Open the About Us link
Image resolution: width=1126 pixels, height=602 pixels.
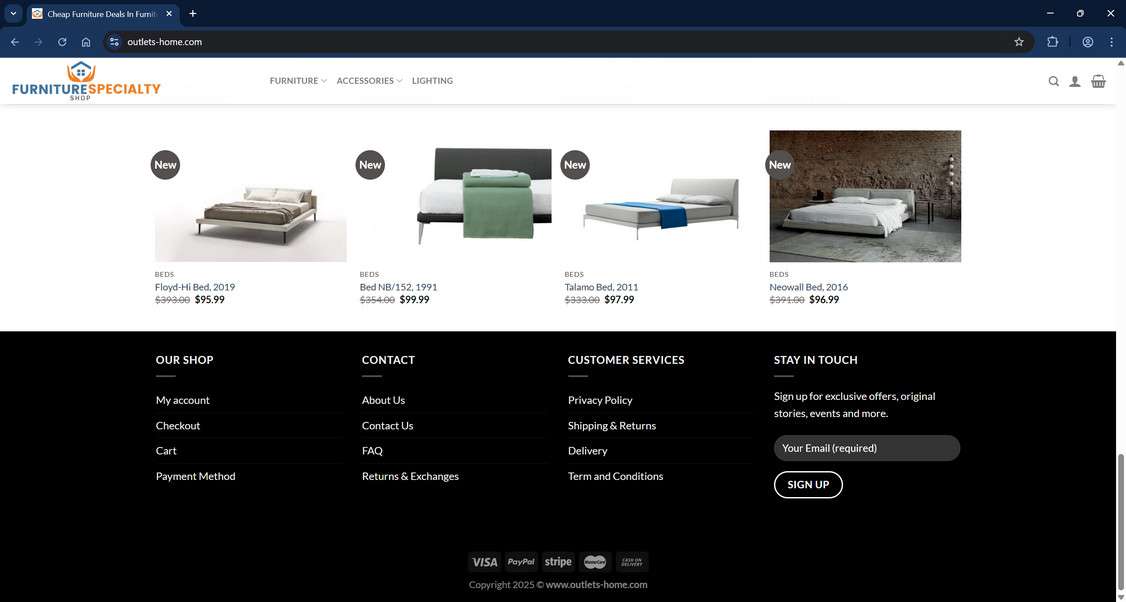(383, 400)
